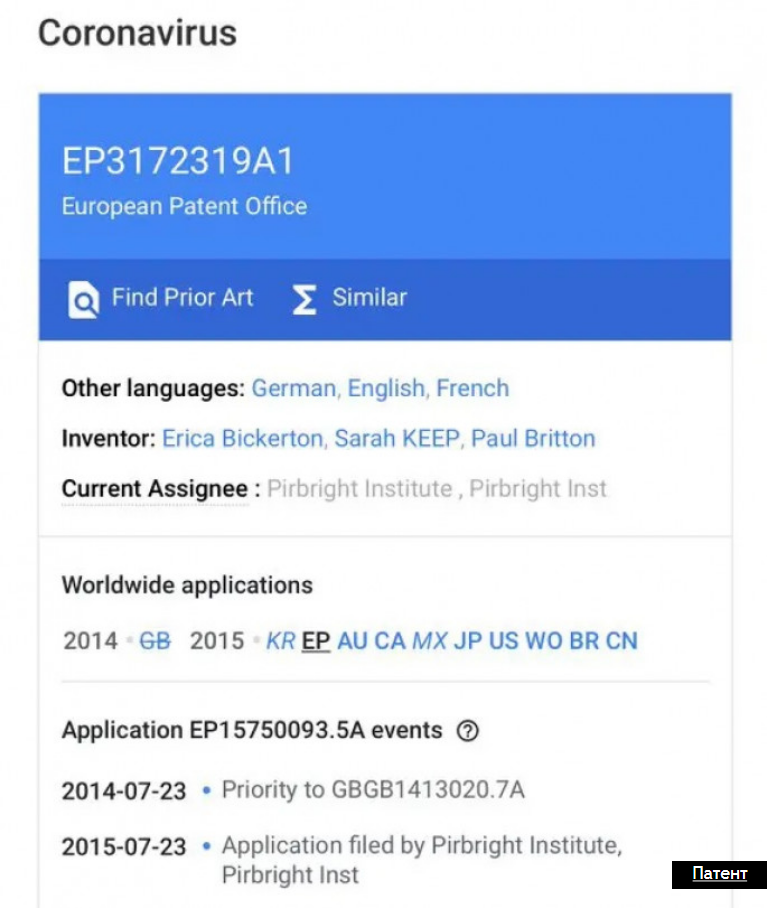Open the MX worldwide application

point(430,641)
